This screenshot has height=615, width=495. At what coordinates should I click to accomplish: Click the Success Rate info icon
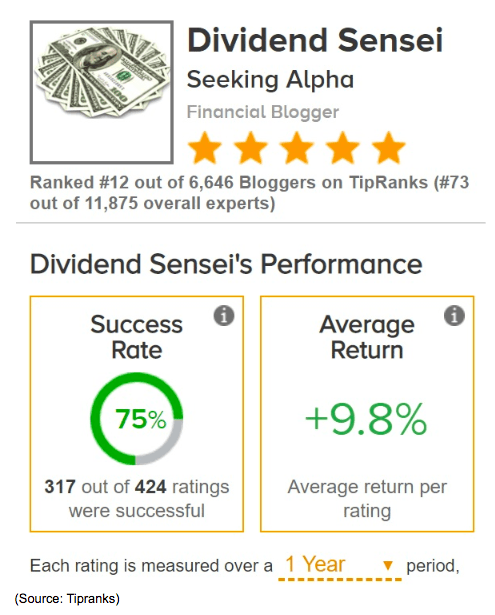(x=224, y=315)
